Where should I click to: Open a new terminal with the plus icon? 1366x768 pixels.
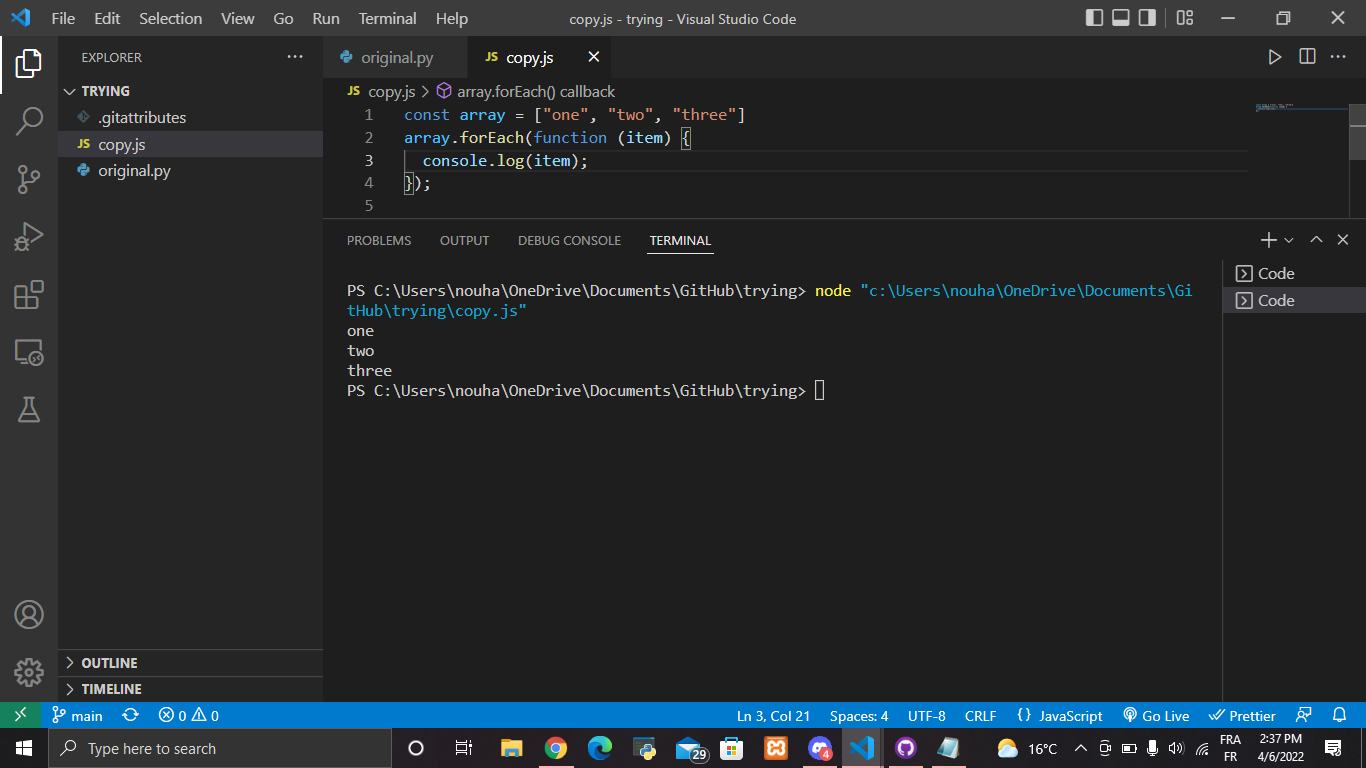(1266, 240)
